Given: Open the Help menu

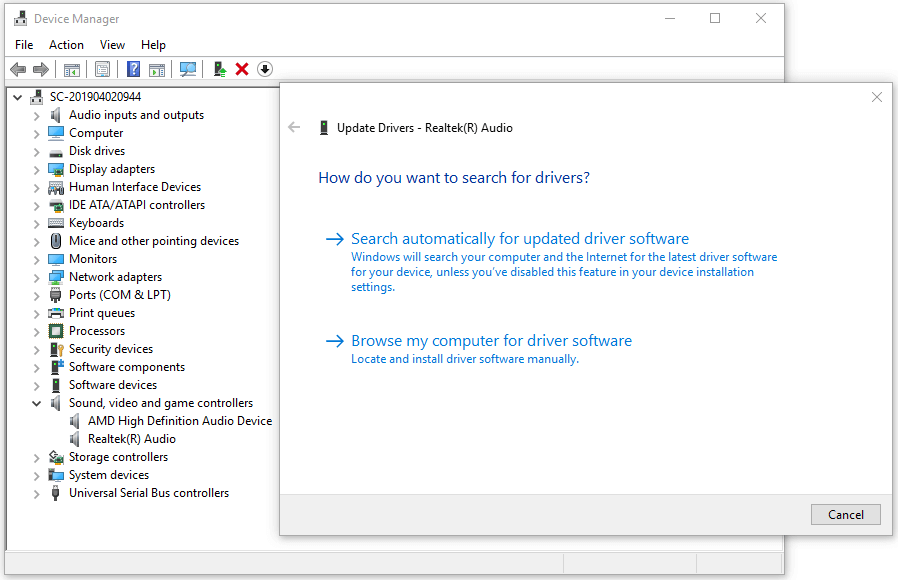Looking at the screenshot, I should (153, 45).
